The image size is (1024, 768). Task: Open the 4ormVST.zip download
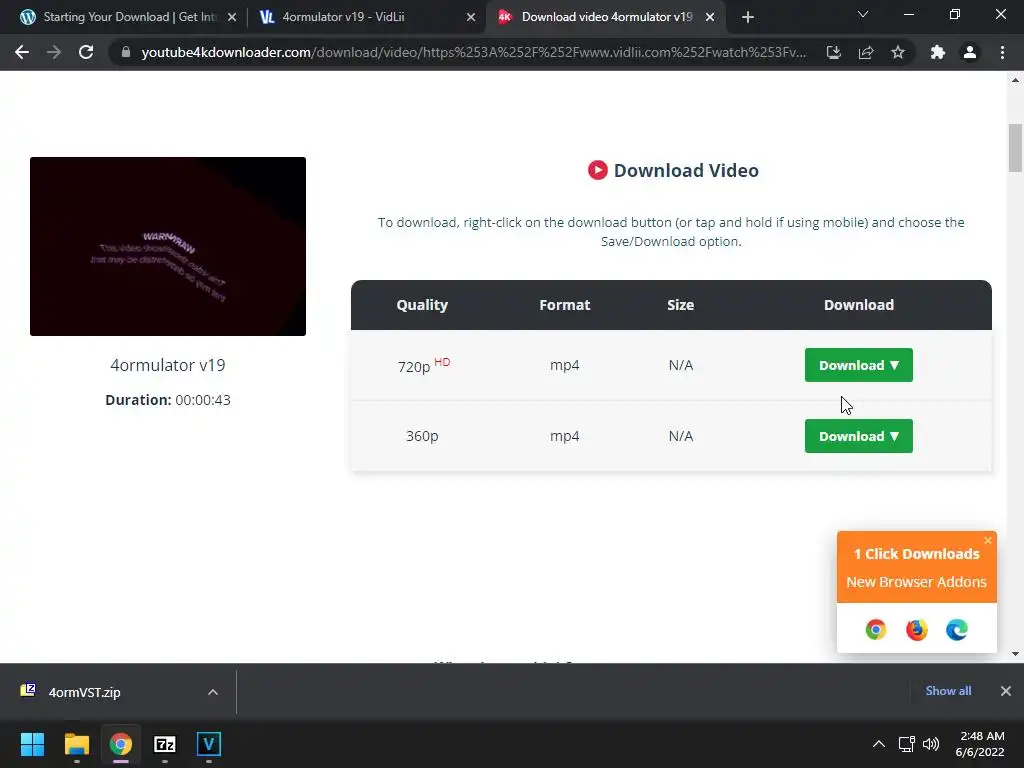85,692
